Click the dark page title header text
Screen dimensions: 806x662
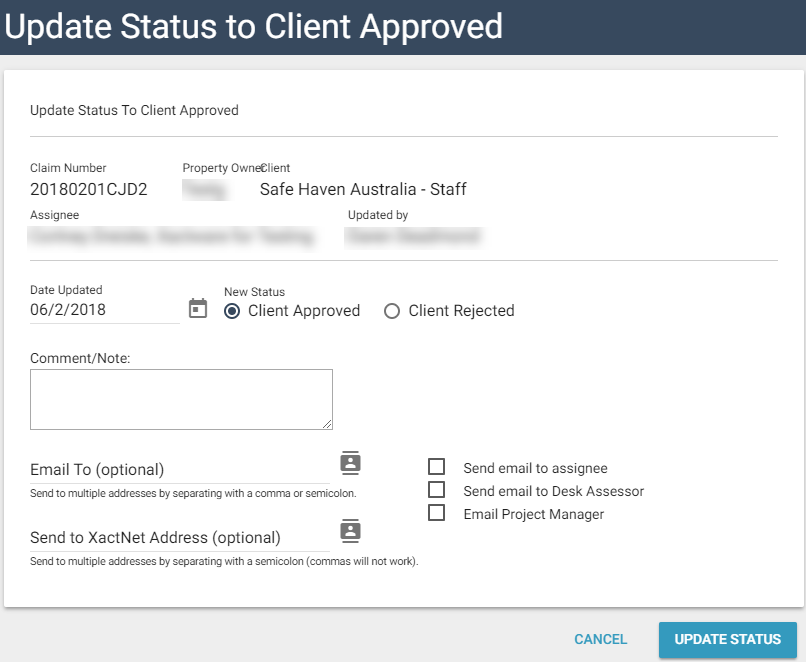(254, 27)
